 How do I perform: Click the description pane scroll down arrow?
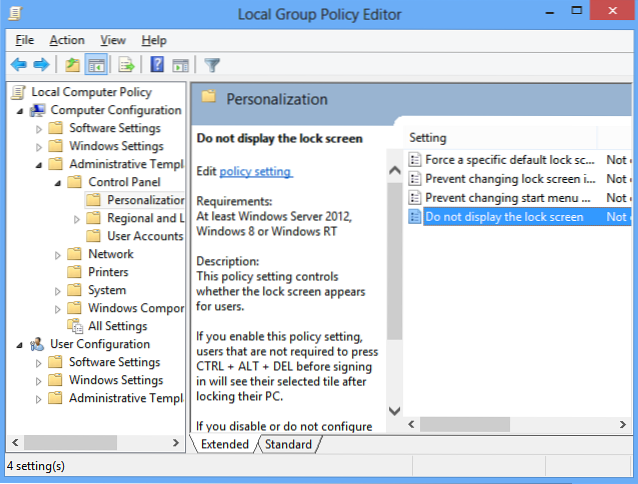tap(394, 411)
